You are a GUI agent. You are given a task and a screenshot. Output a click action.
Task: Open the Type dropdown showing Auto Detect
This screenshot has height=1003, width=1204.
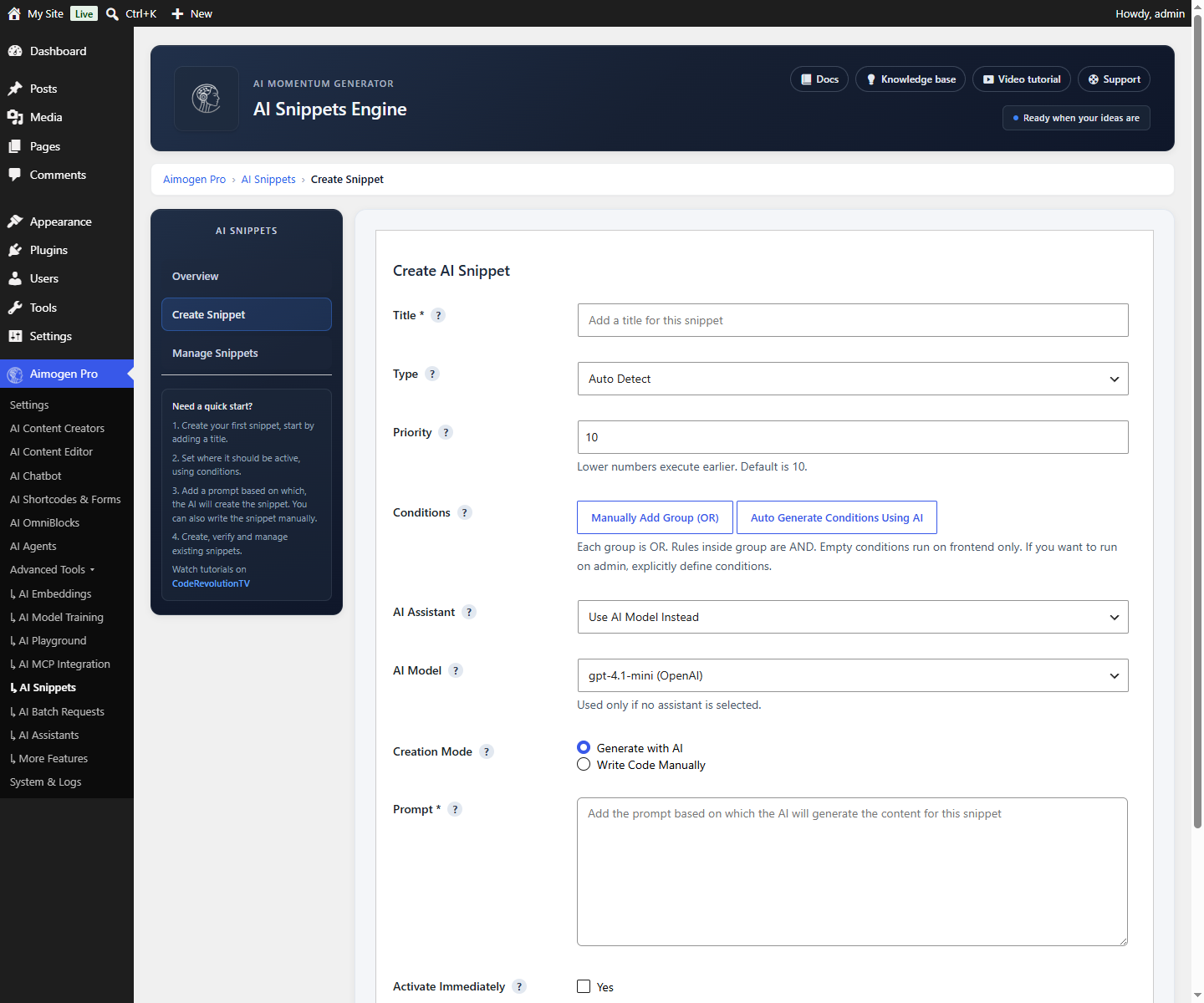853,379
